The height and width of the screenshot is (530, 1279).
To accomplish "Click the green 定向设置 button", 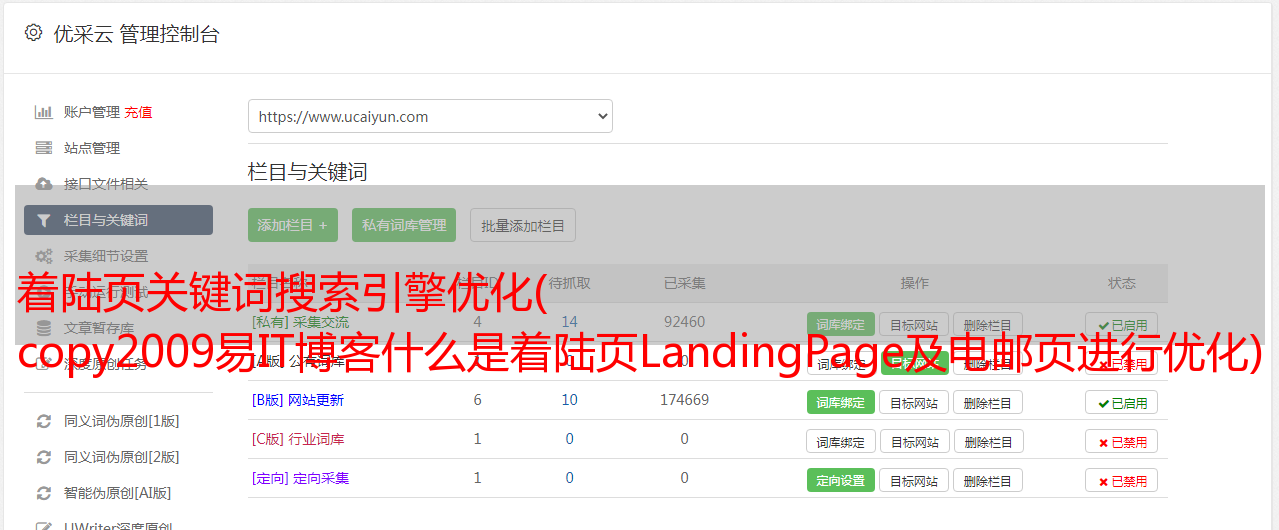I will (x=840, y=480).
